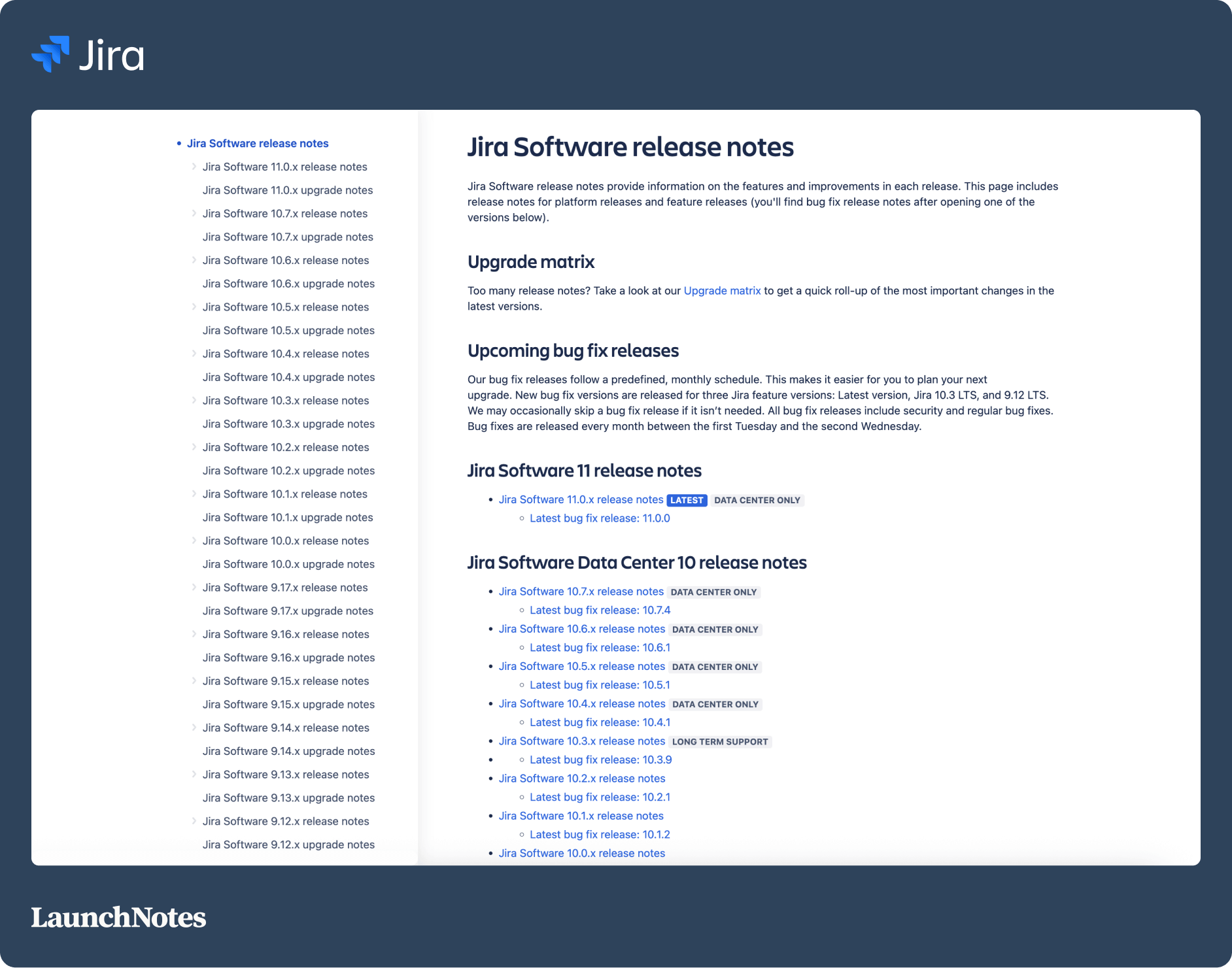Open Jira Software 10.5.x upgrade notes in sidebar
Screen dimensions: 1232x968
coord(288,330)
